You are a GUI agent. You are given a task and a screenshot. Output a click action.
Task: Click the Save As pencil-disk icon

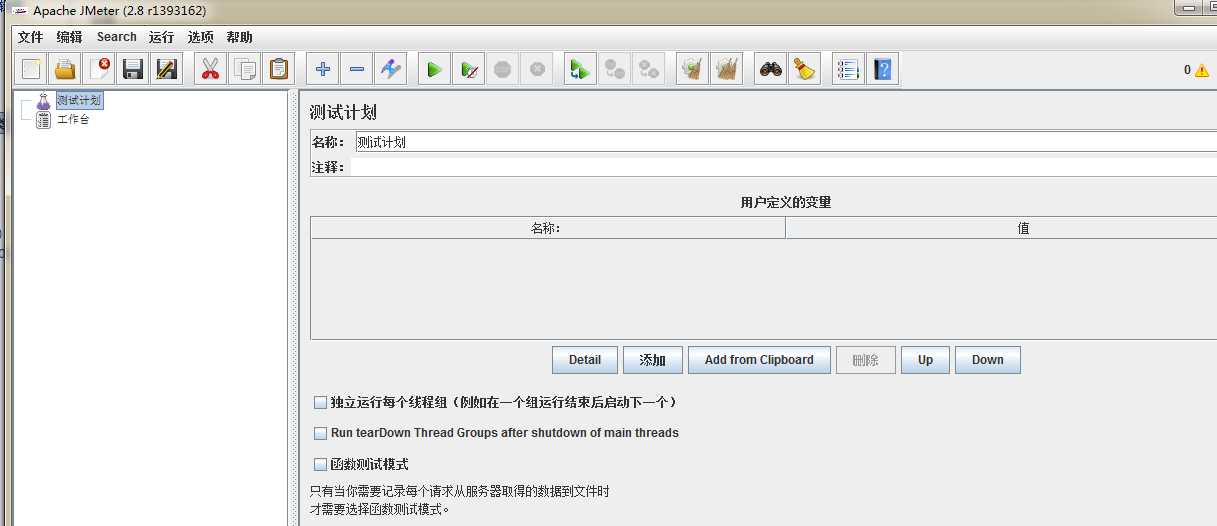tap(166, 69)
